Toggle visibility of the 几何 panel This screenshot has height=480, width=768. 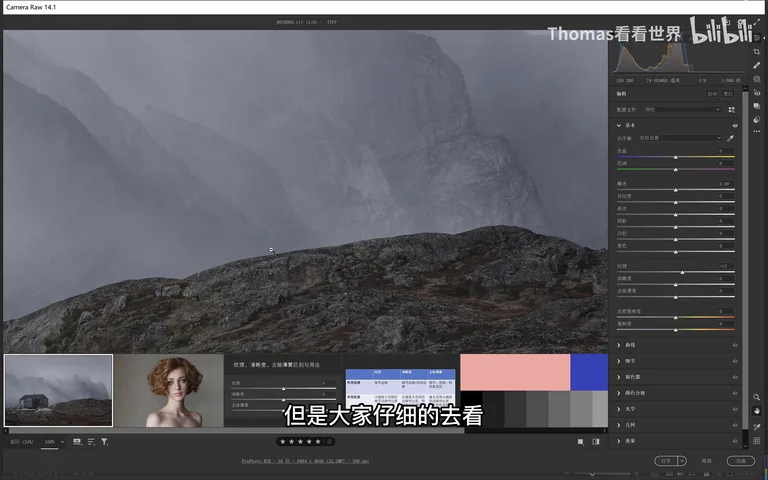(x=735, y=425)
